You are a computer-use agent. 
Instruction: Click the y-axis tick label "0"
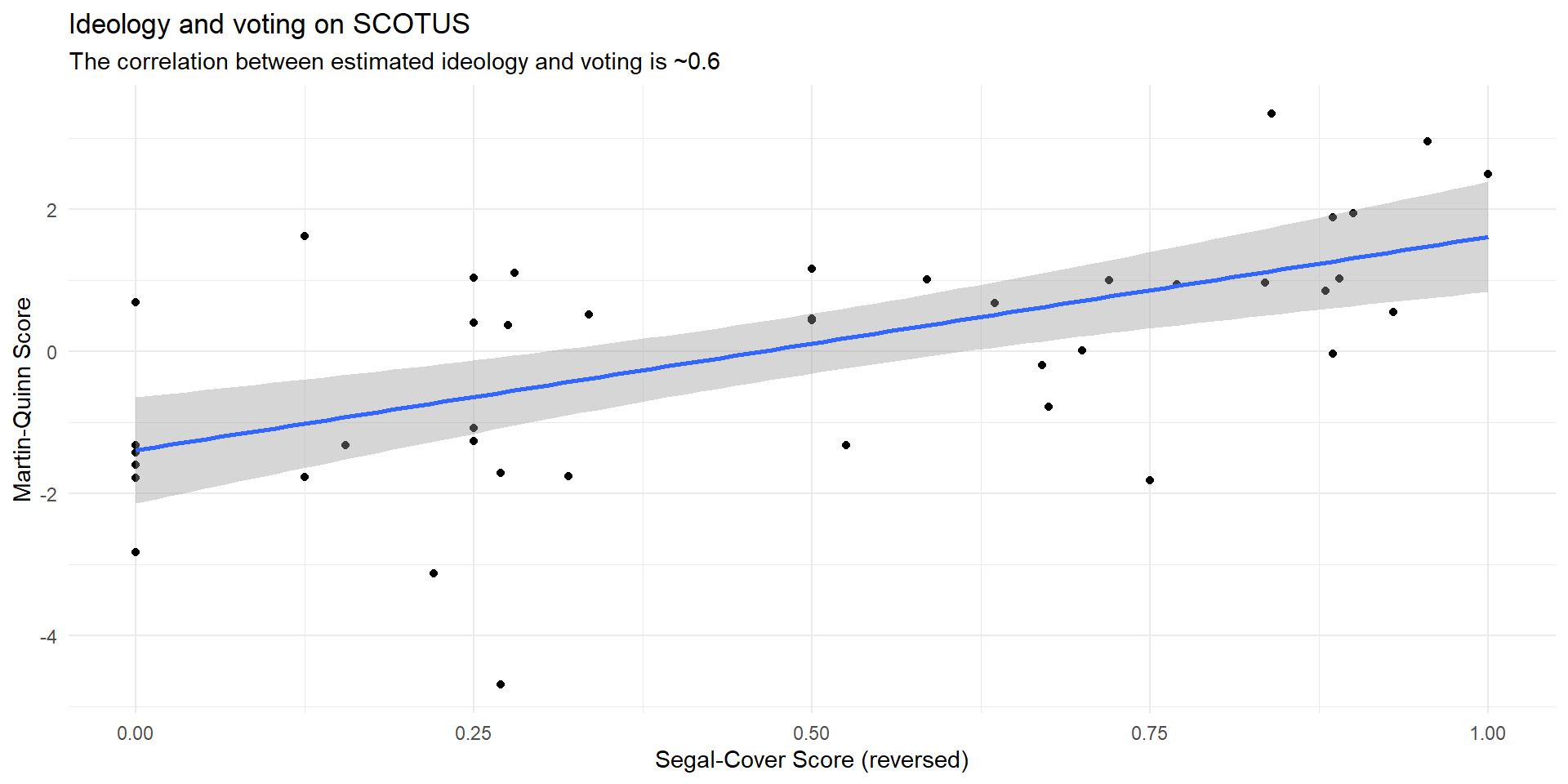(x=52, y=352)
